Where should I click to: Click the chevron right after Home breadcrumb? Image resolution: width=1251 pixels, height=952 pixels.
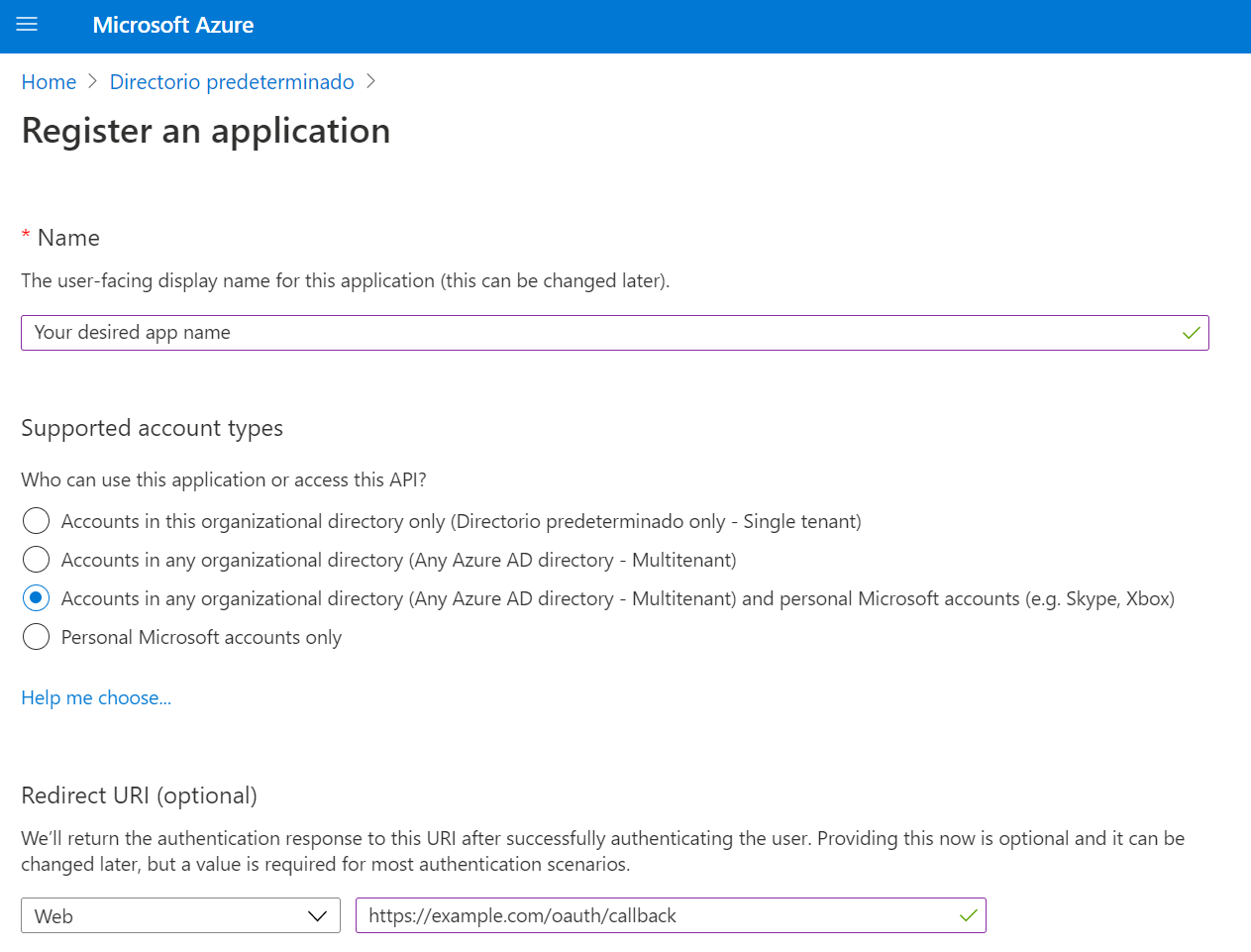point(92,82)
